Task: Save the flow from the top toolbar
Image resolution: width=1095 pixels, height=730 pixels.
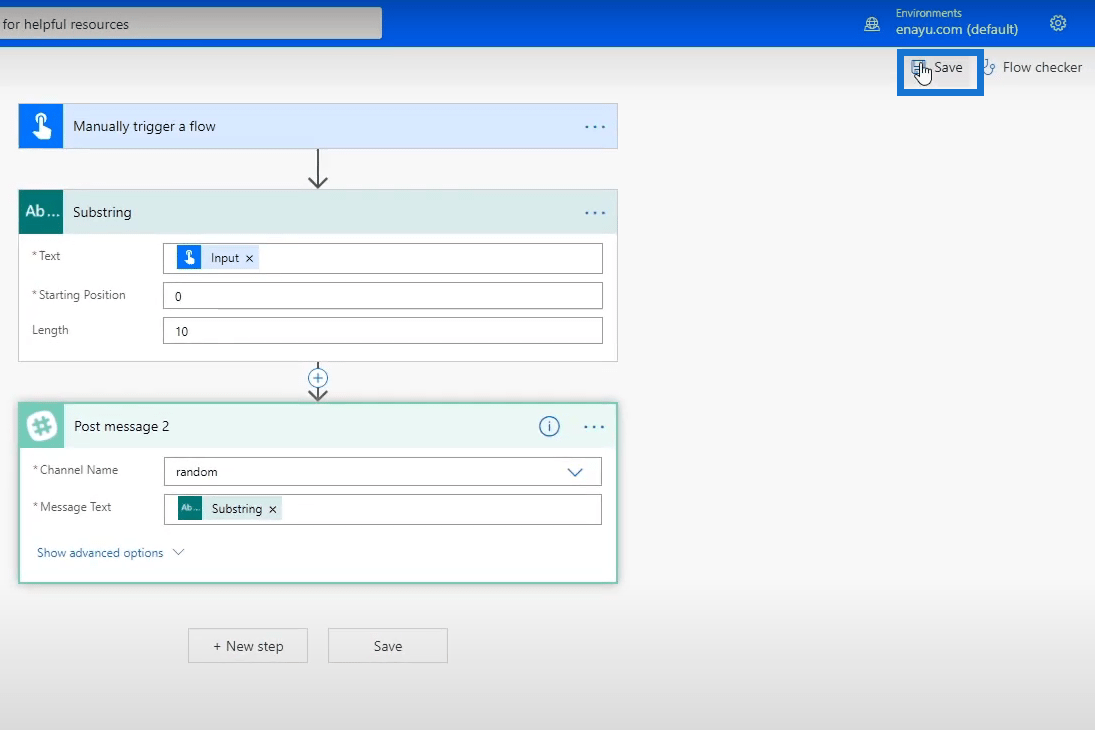Action: (x=939, y=68)
